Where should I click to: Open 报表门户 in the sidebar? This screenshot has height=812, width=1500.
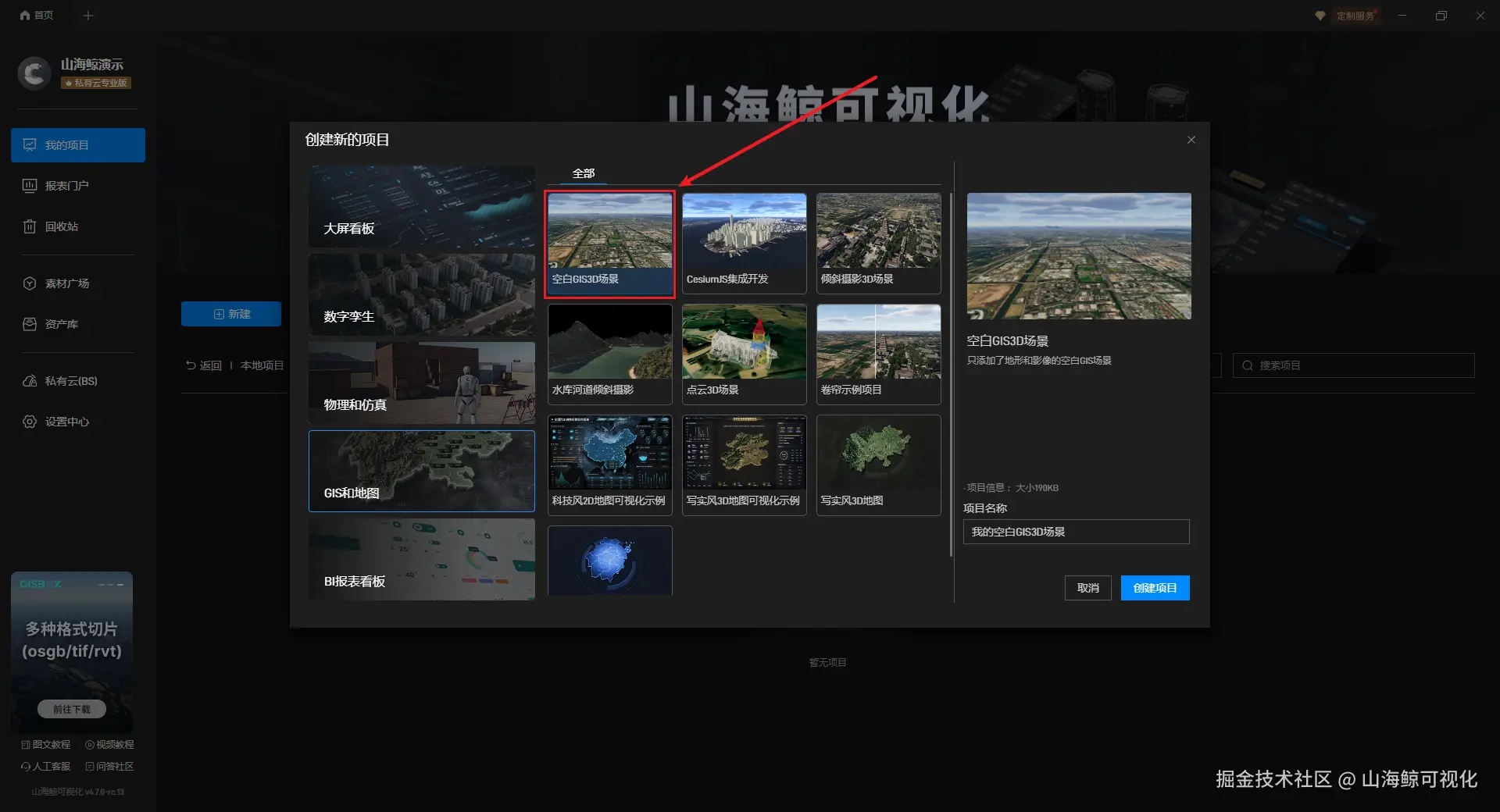(78, 186)
